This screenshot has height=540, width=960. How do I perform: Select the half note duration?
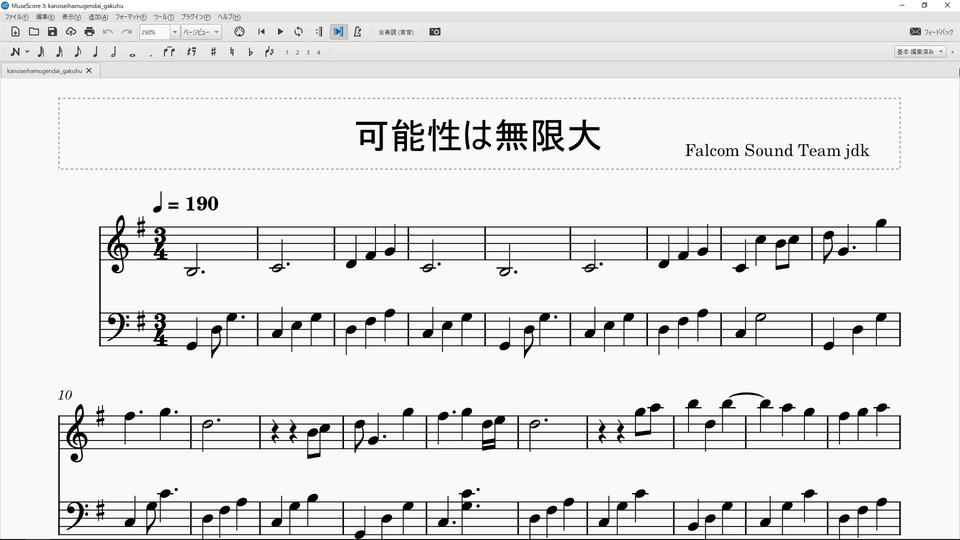tap(114, 52)
